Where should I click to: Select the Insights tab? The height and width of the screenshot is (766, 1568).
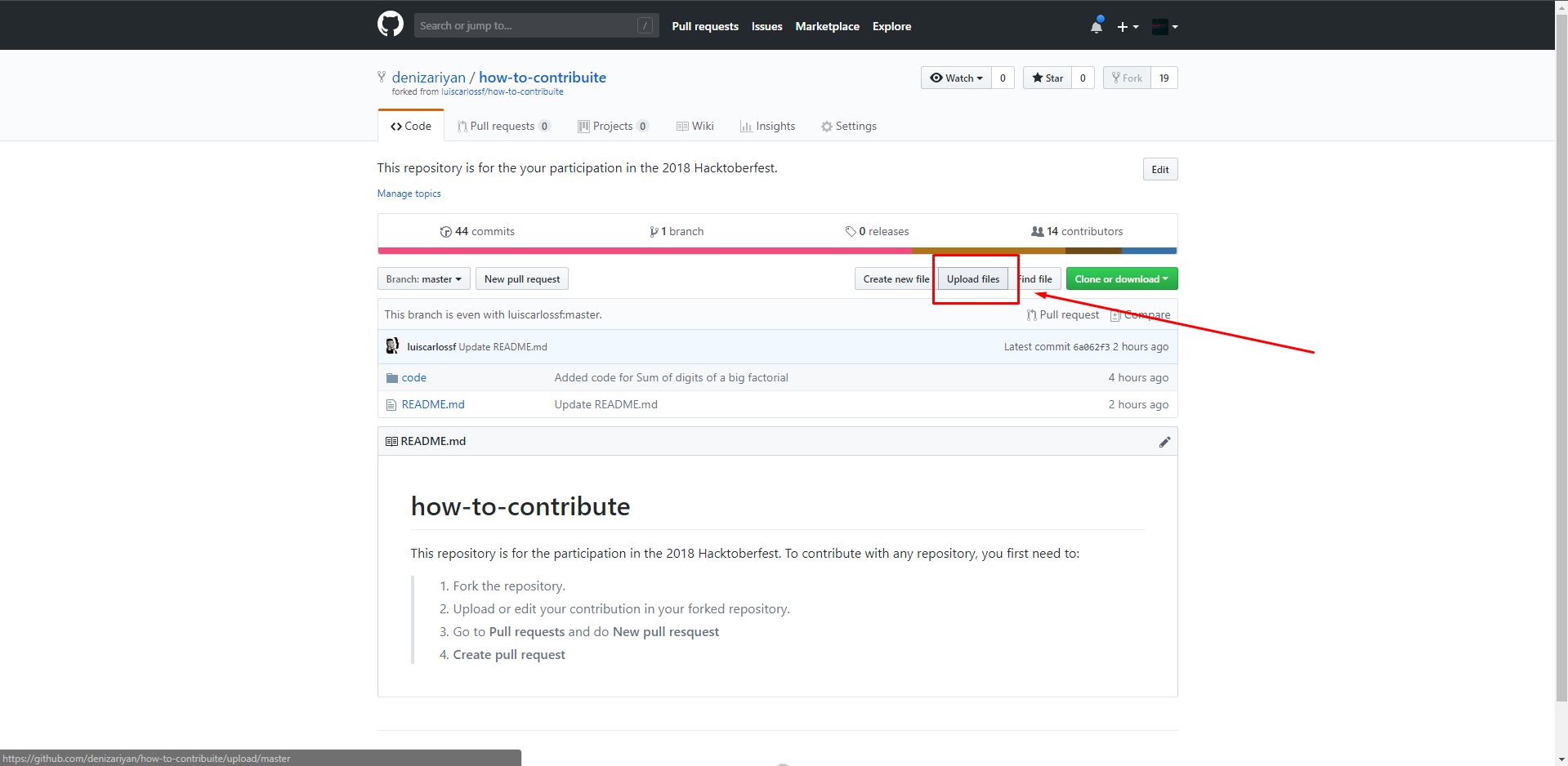(767, 126)
